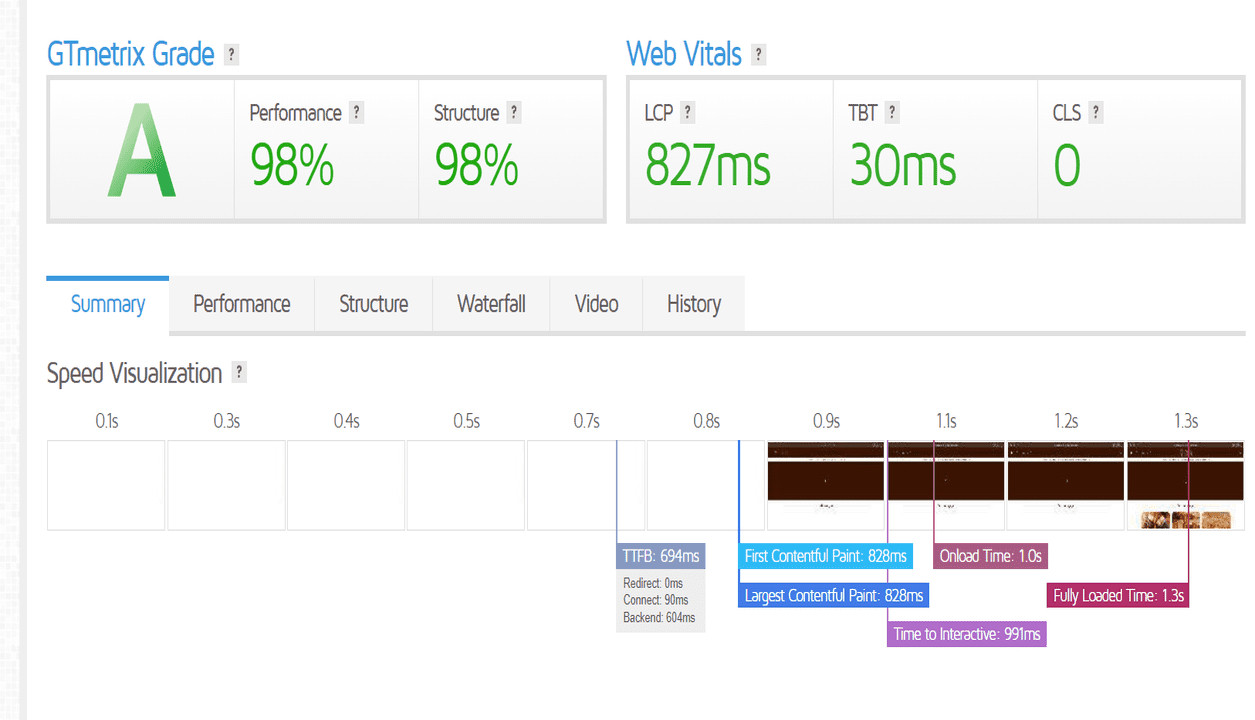
Task: Select the blank 0.7s filmstrip frame
Action: coord(586,485)
